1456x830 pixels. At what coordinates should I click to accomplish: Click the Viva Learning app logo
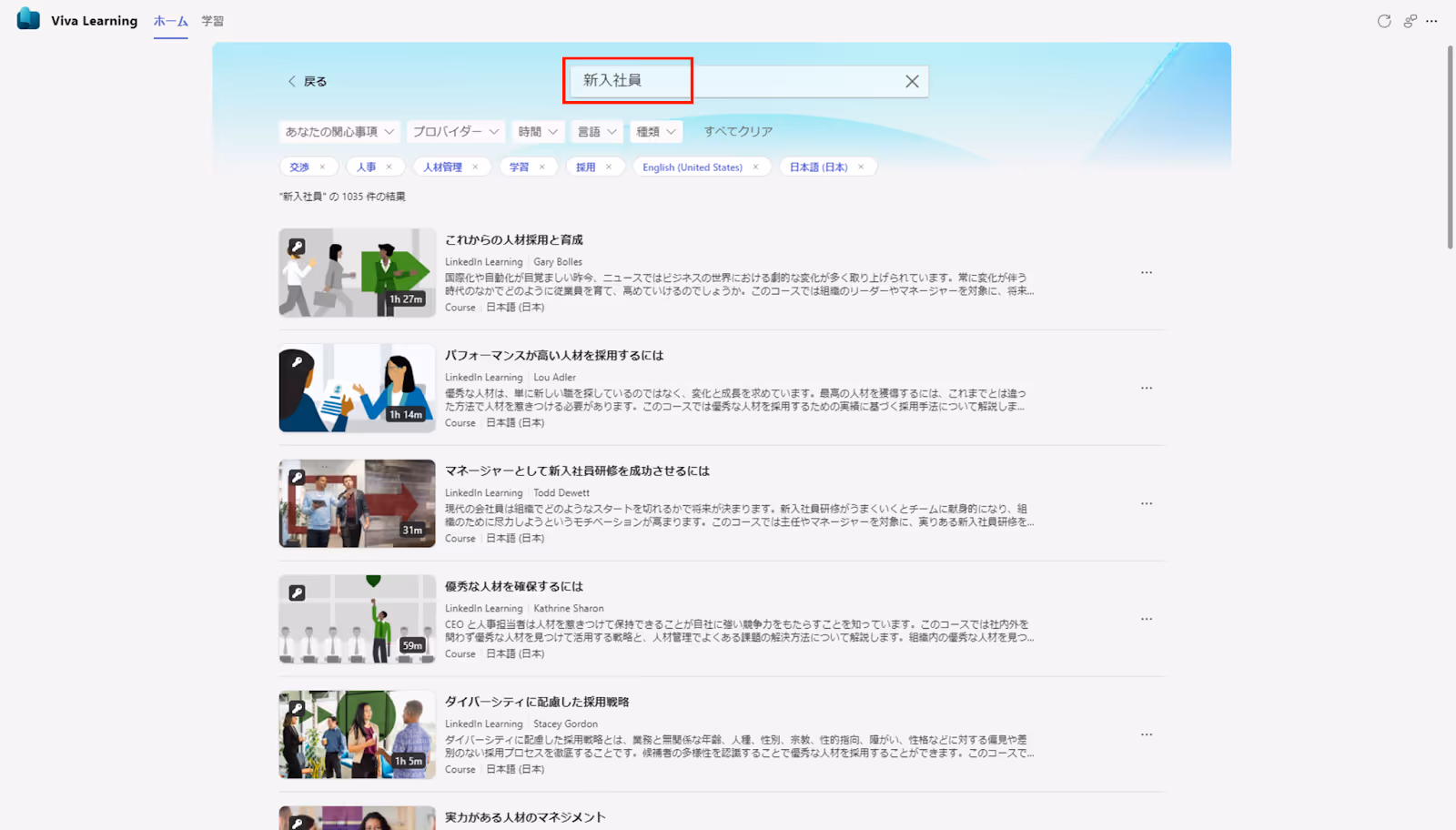coord(28,19)
